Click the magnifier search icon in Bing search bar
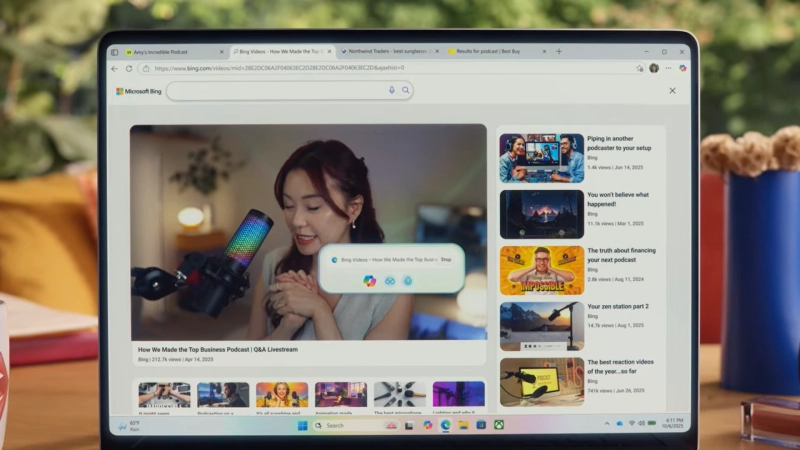This screenshot has width=800, height=450. click(405, 90)
